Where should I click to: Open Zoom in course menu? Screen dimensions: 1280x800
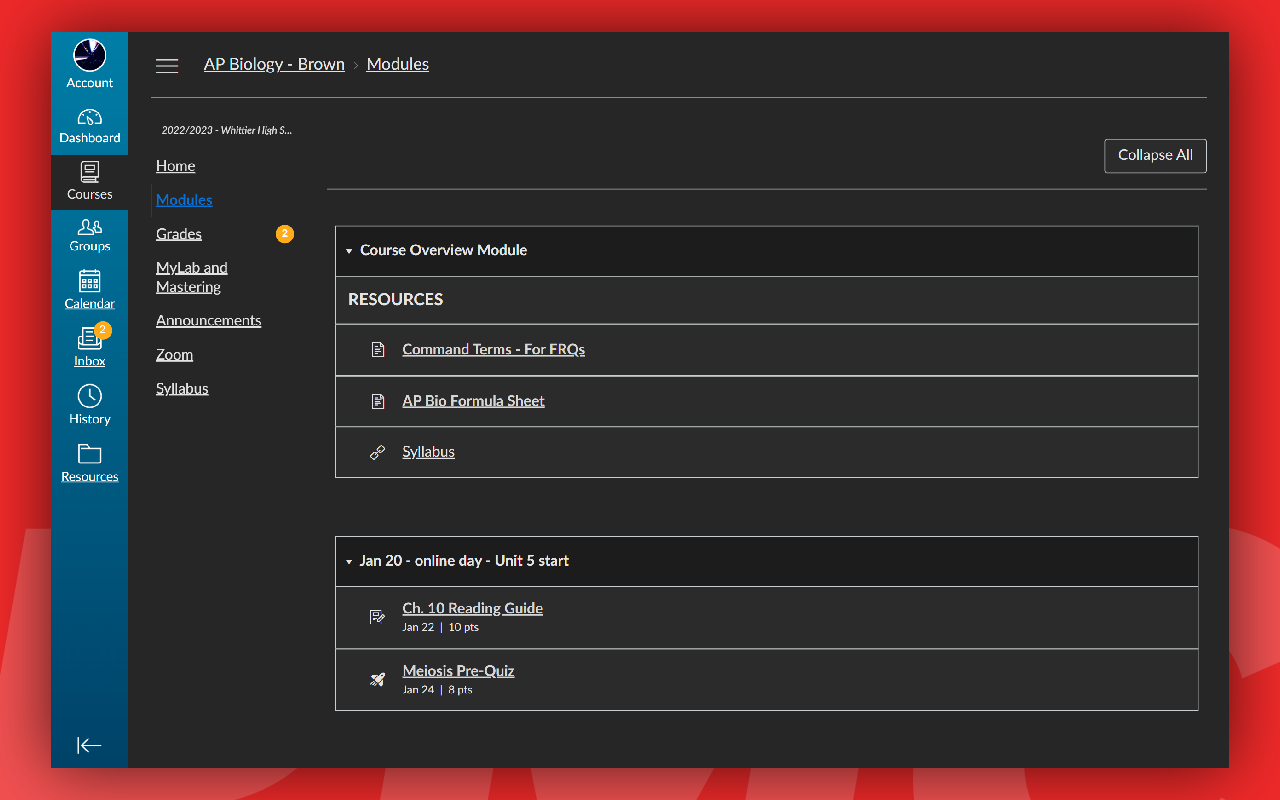click(175, 354)
